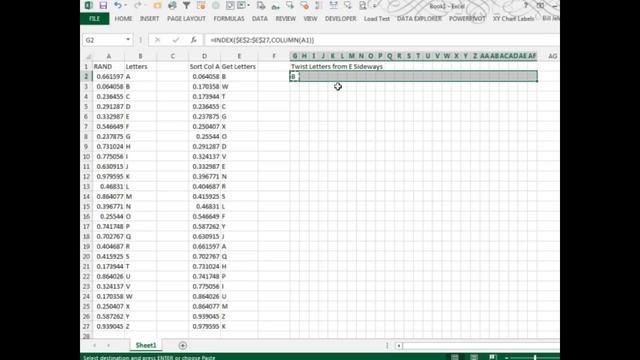Image resolution: width=640 pixels, height=360 pixels.
Task: Click letter W in Get Letters column
Action: 239,87
